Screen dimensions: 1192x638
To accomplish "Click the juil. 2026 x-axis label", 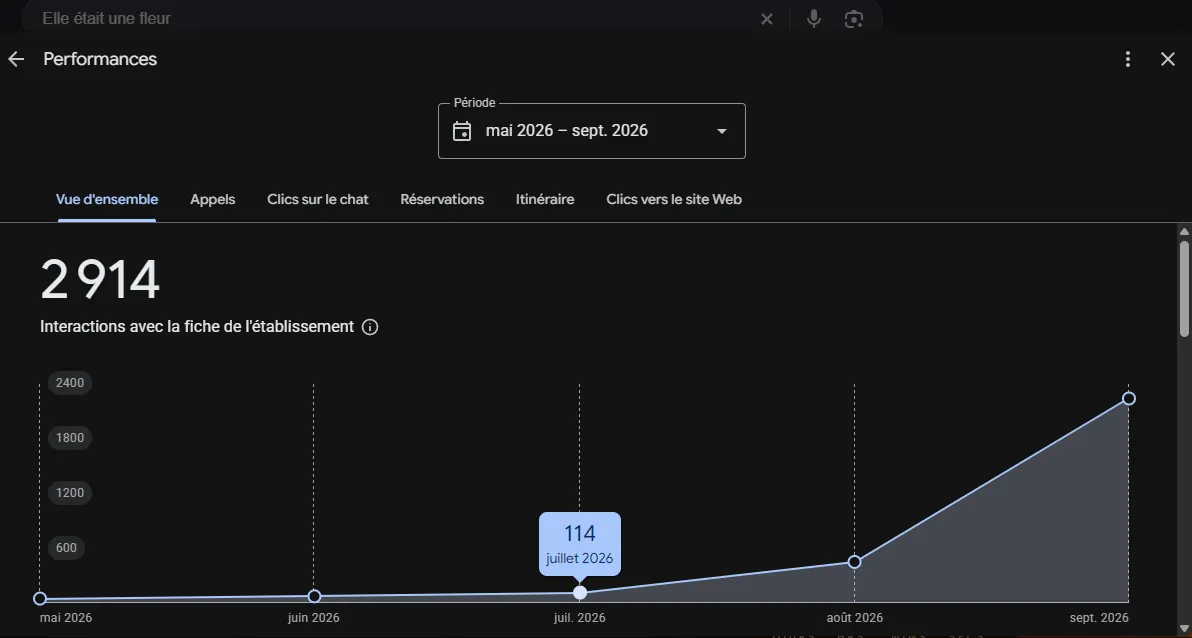I will (580, 617).
